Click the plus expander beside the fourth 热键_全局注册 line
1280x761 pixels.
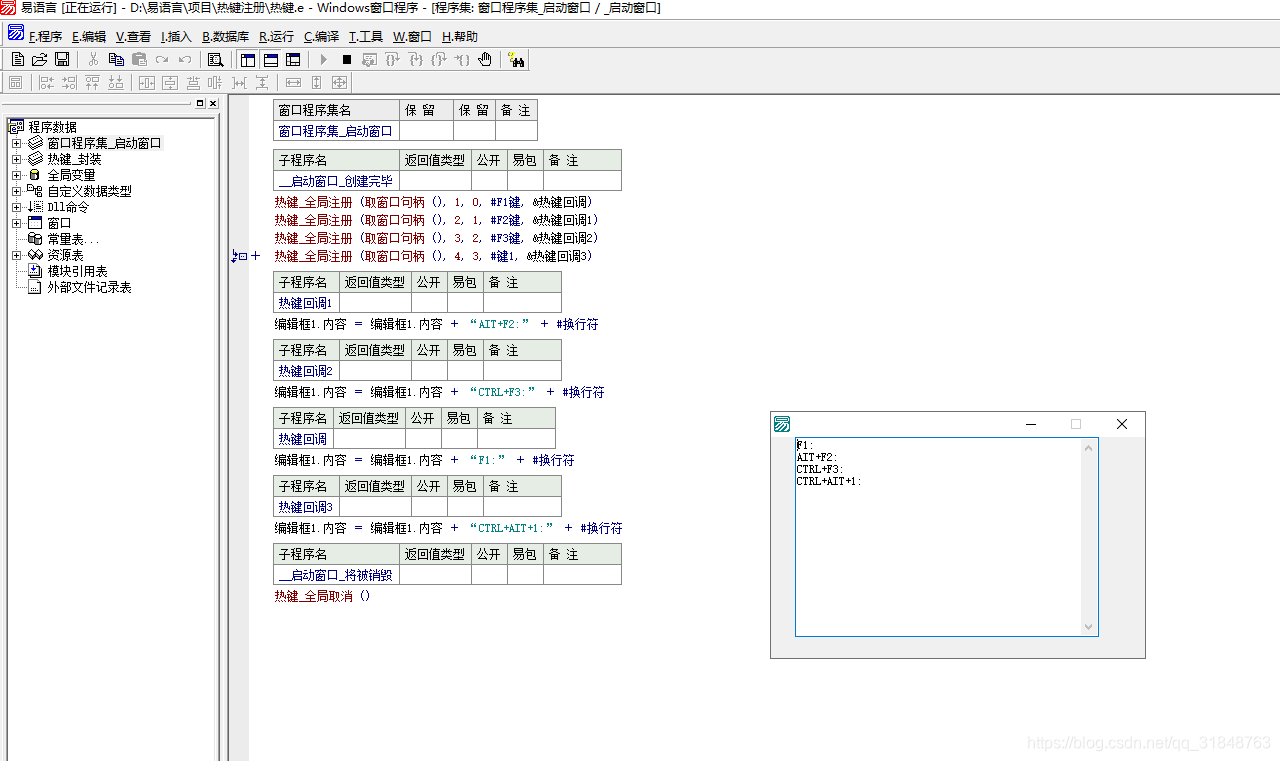point(255,256)
